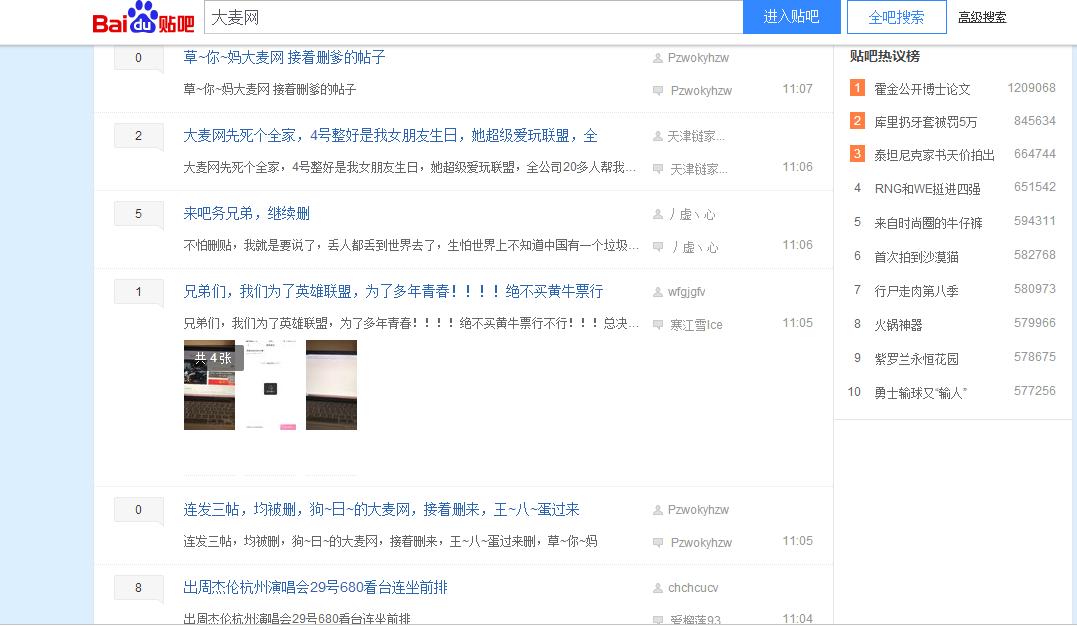Open post 大麦网先死个全家，4号整好是我女朋友生日
The height and width of the screenshot is (627, 1077).
point(390,136)
